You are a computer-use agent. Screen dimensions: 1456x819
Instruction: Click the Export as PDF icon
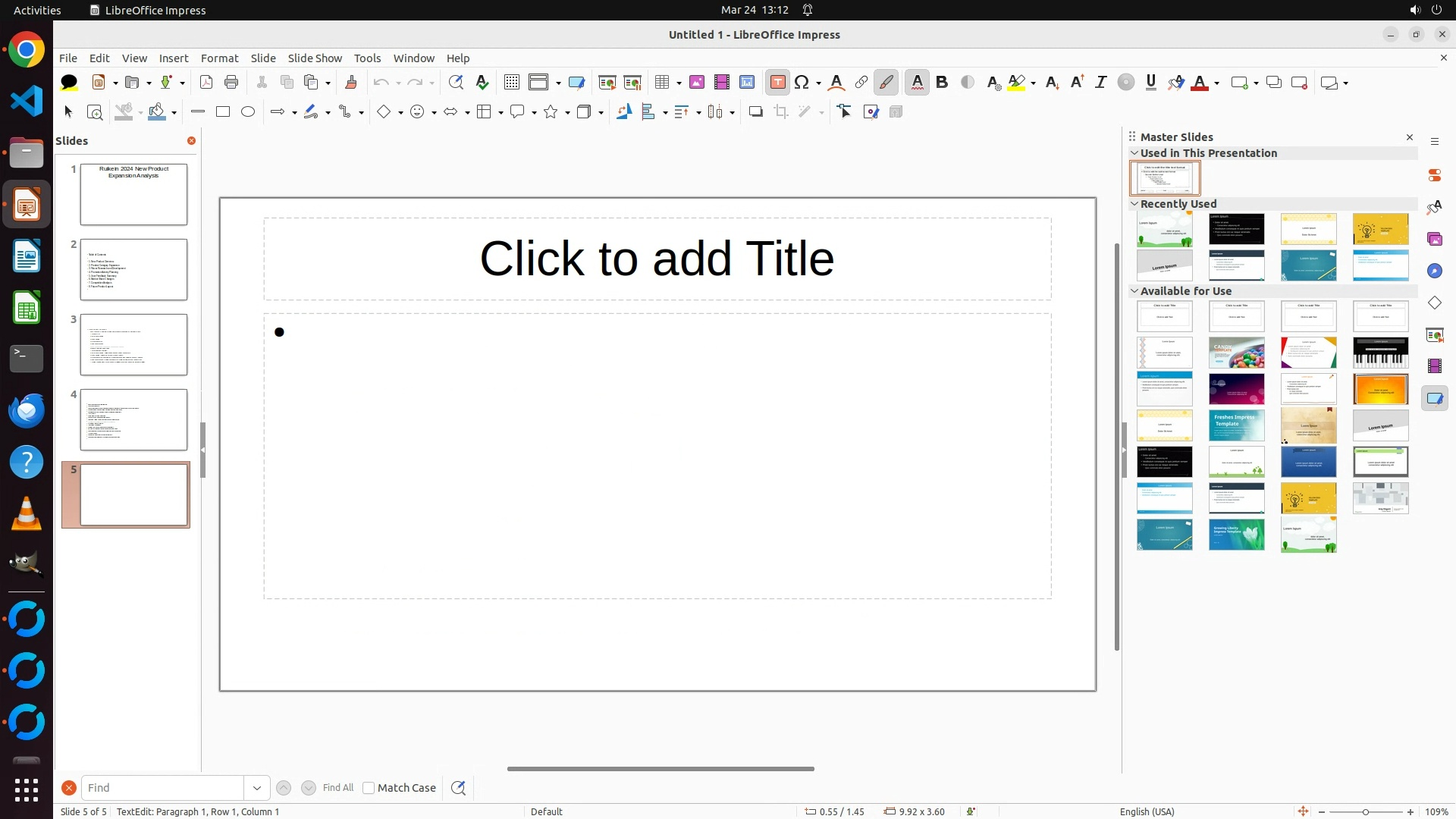(206, 83)
